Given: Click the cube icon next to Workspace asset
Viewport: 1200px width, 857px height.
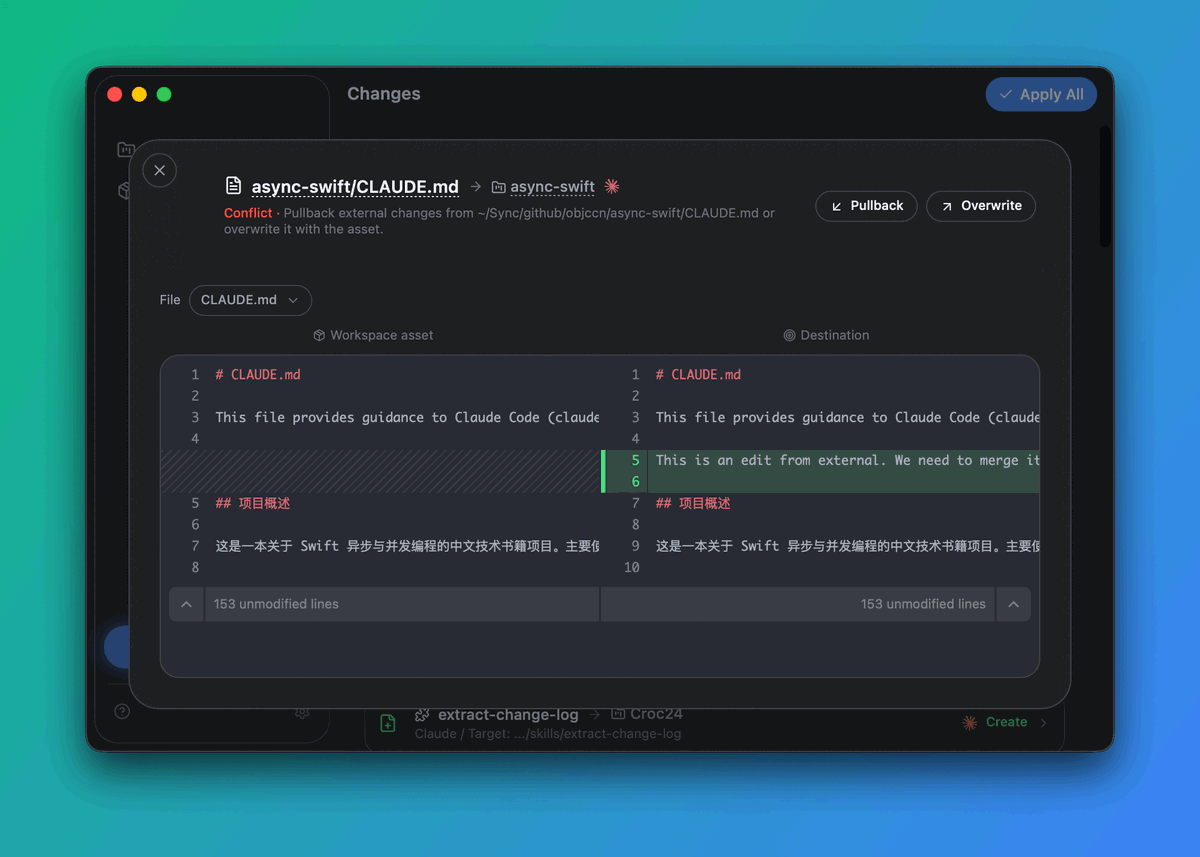Looking at the screenshot, I should point(319,335).
